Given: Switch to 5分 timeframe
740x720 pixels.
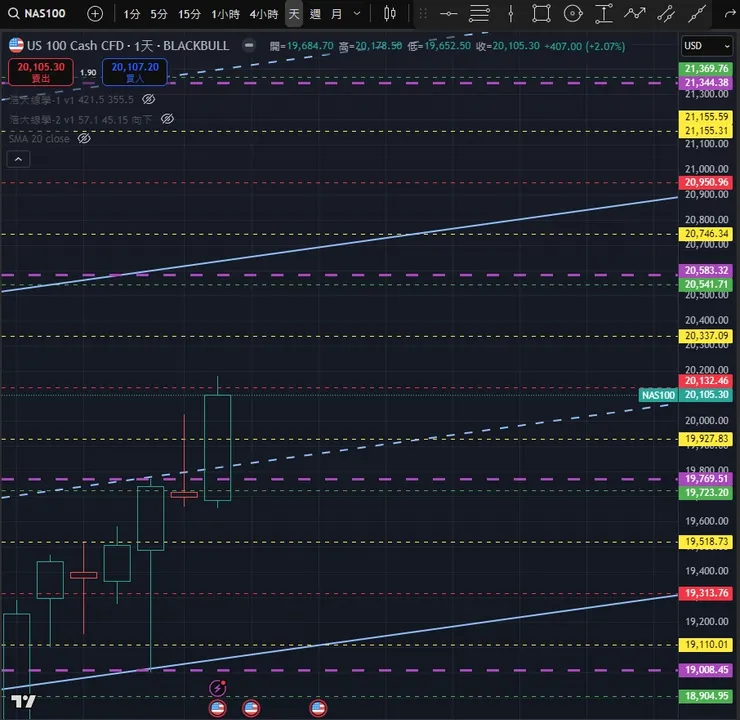Looking at the screenshot, I should tap(159, 14).
